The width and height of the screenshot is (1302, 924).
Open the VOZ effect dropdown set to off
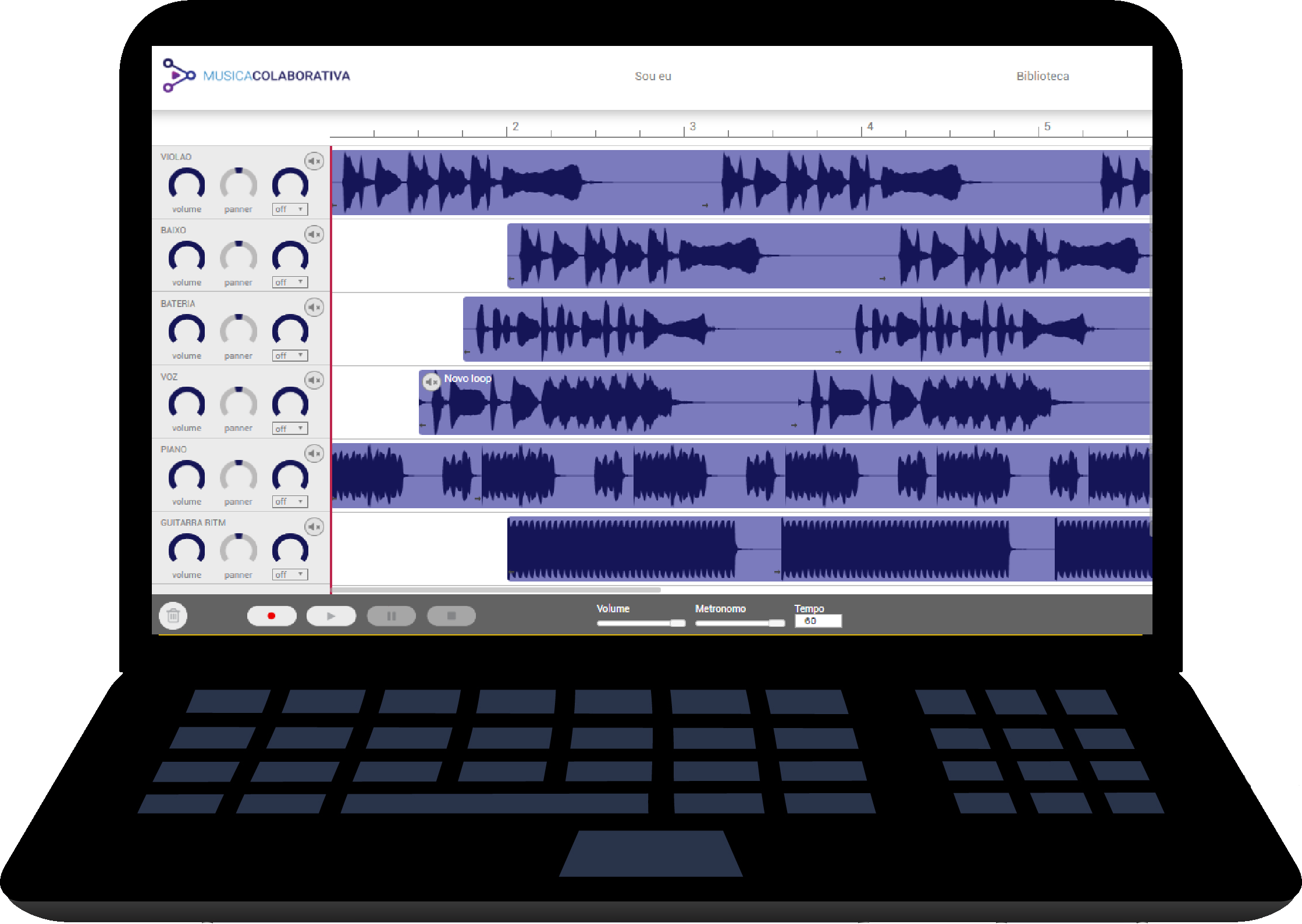(290, 429)
